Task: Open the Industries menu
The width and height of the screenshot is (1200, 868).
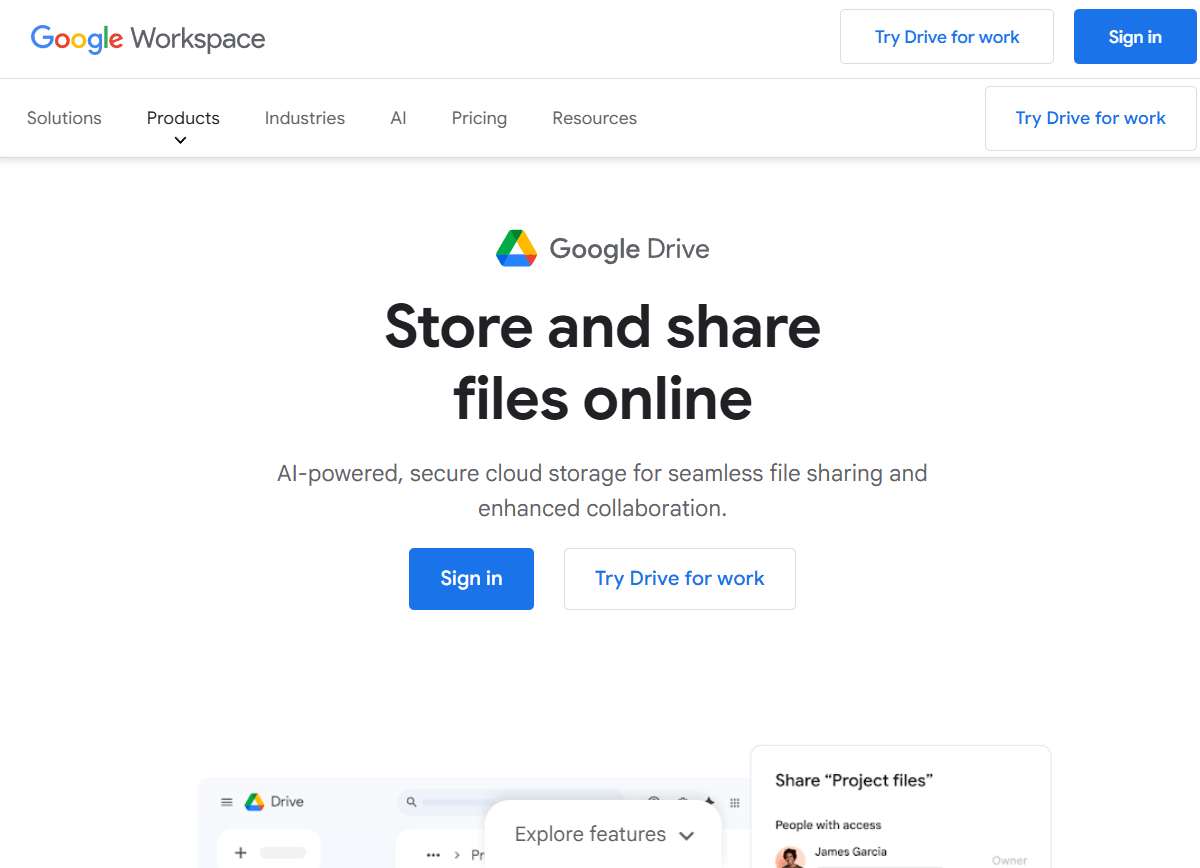Action: 305,118
